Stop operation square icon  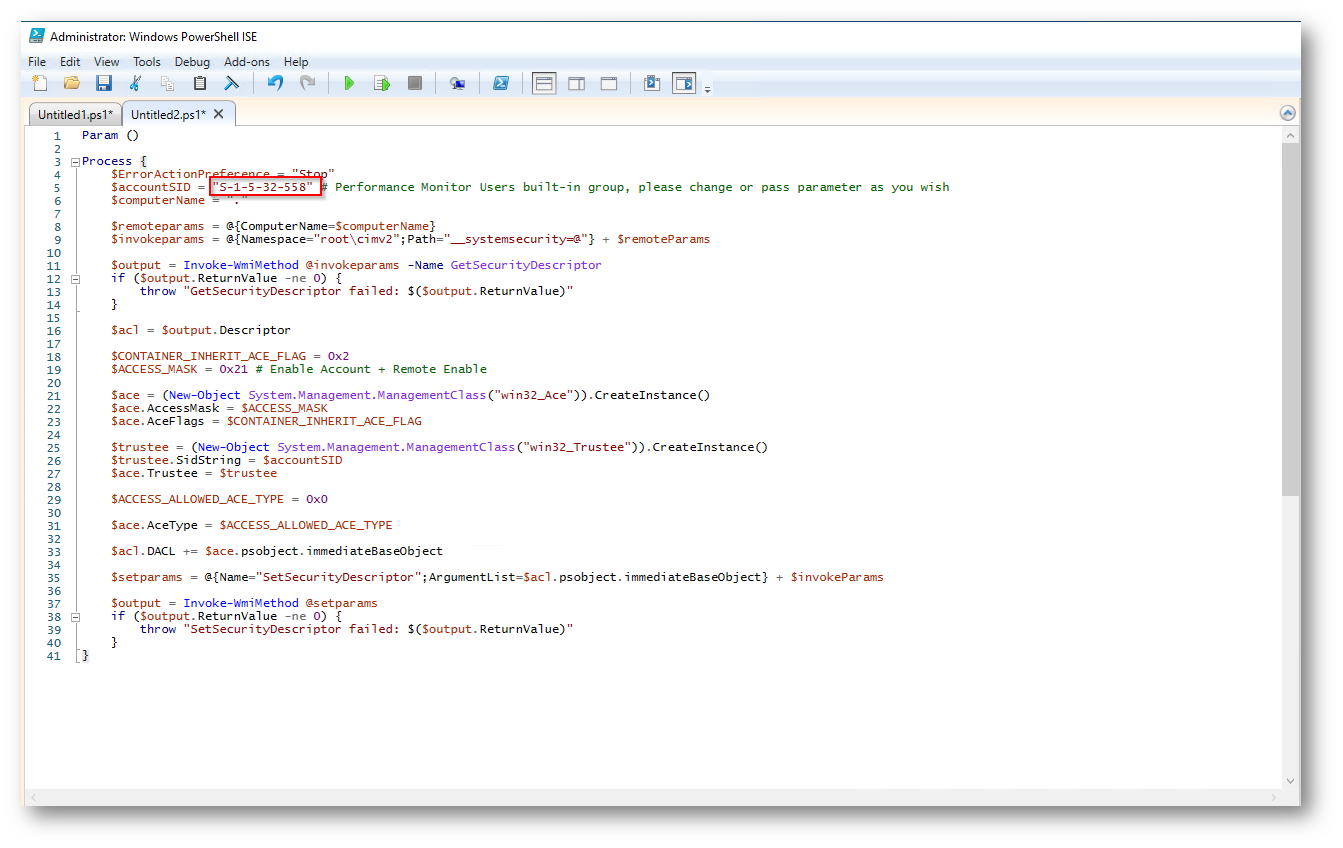click(414, 83)
